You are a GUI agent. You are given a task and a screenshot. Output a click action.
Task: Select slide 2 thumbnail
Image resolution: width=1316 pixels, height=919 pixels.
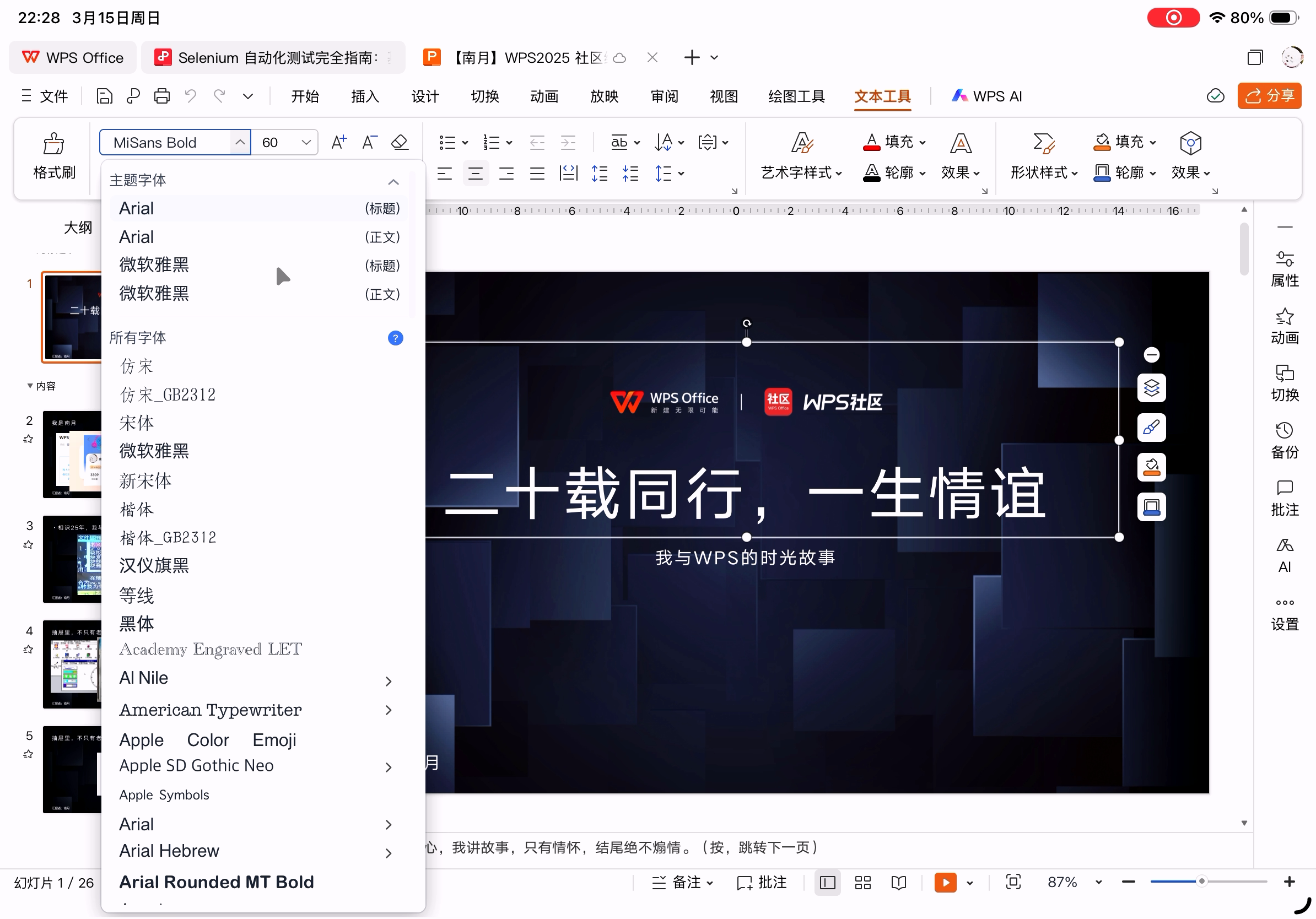tap(72, 454)
